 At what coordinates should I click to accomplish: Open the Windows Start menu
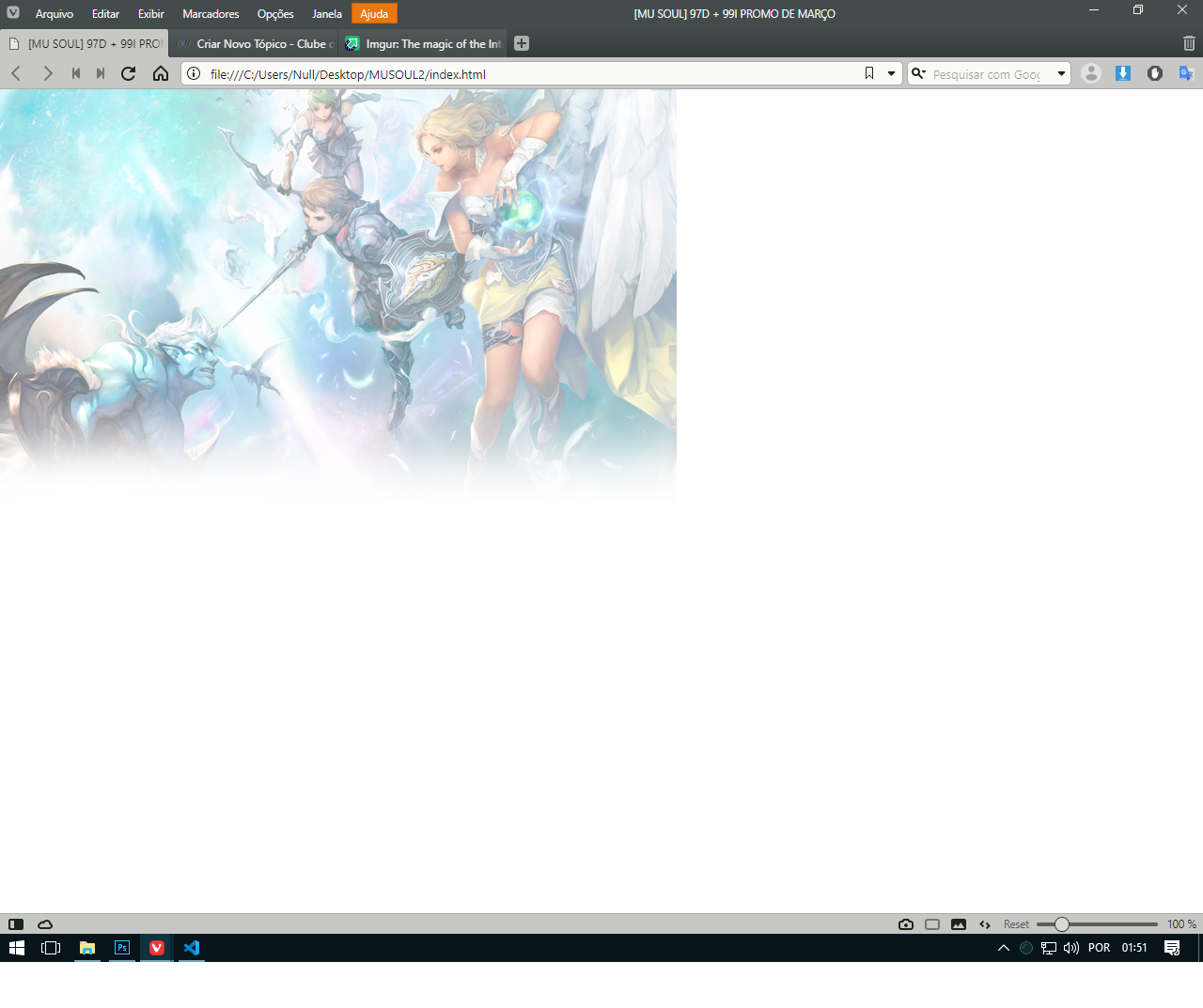(17, 948)
